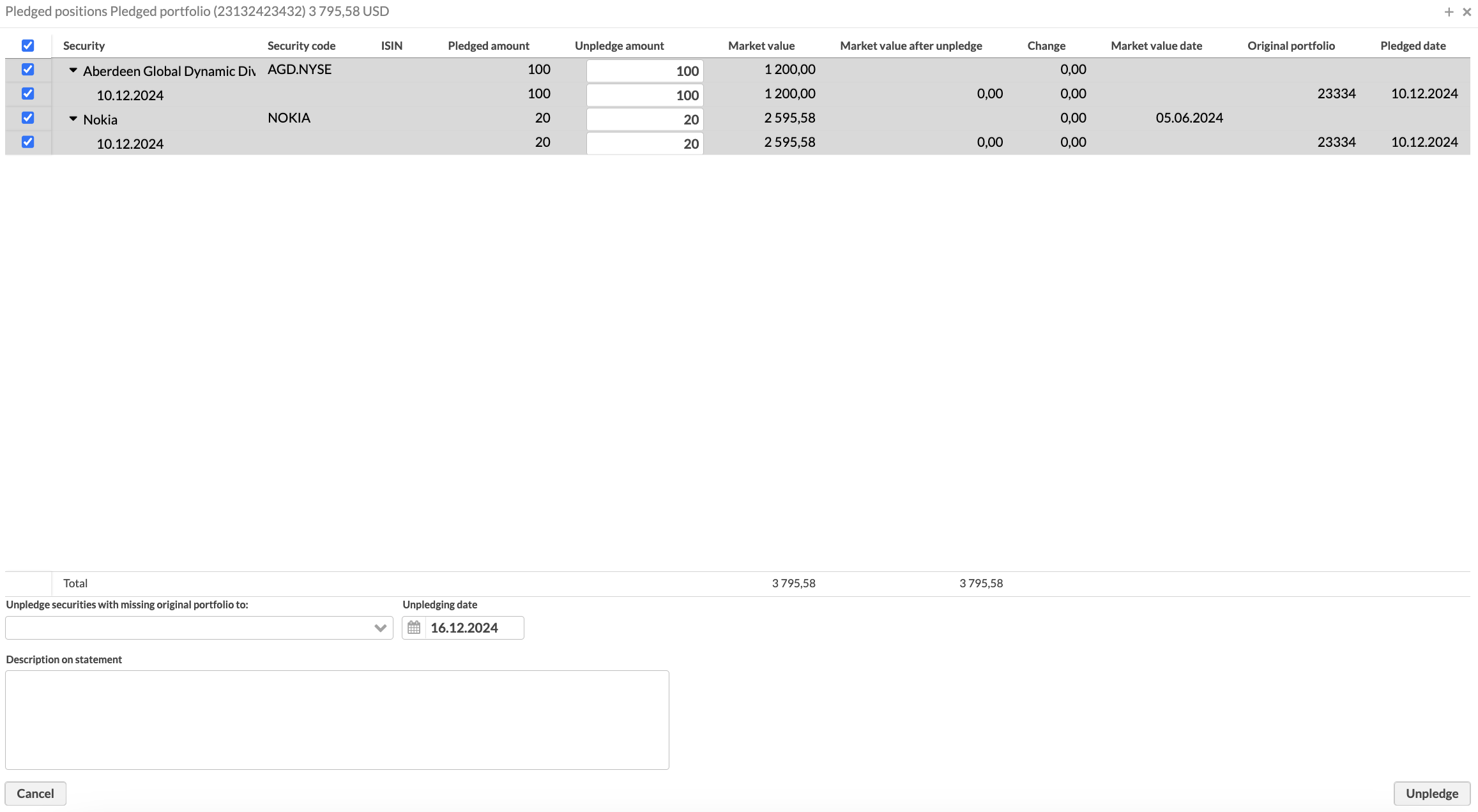Click the Unpledge button
This screenshot has height=812, width=1478.
[x=1432, y=793]
